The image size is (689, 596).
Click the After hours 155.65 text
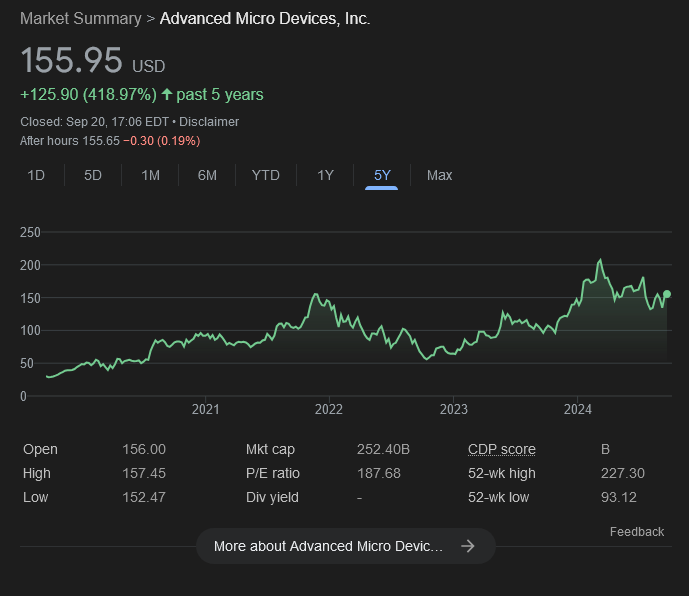click(x=70, y=141)
